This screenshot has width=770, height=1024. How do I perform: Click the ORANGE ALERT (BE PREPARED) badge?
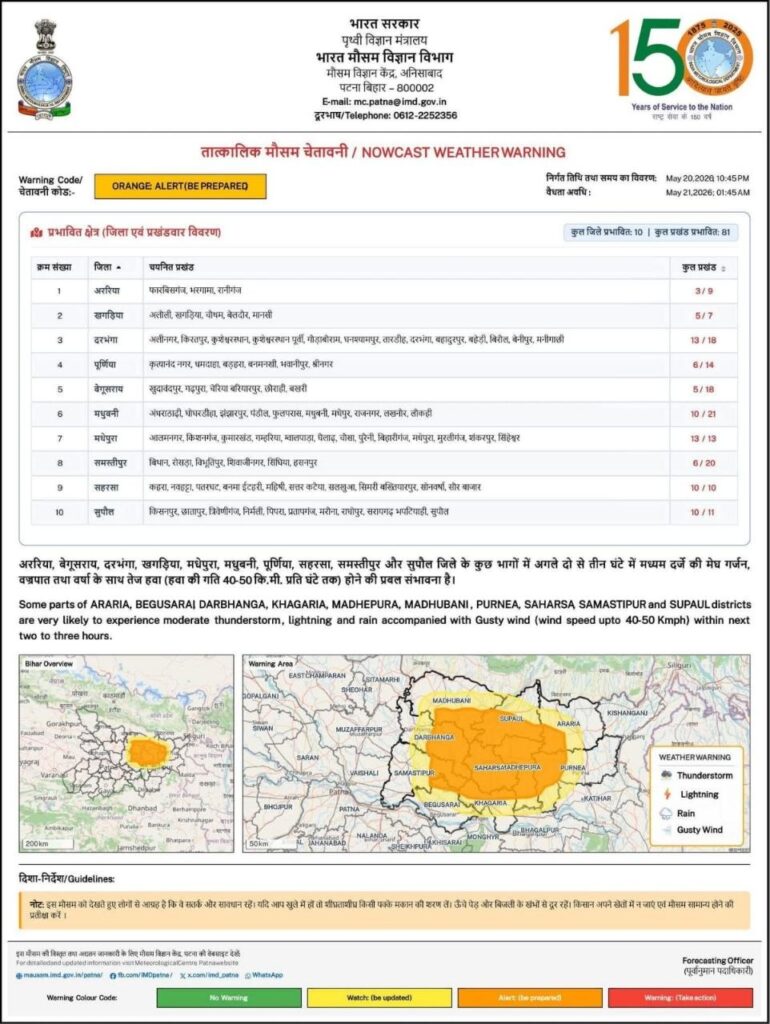[x=180, y=186]
